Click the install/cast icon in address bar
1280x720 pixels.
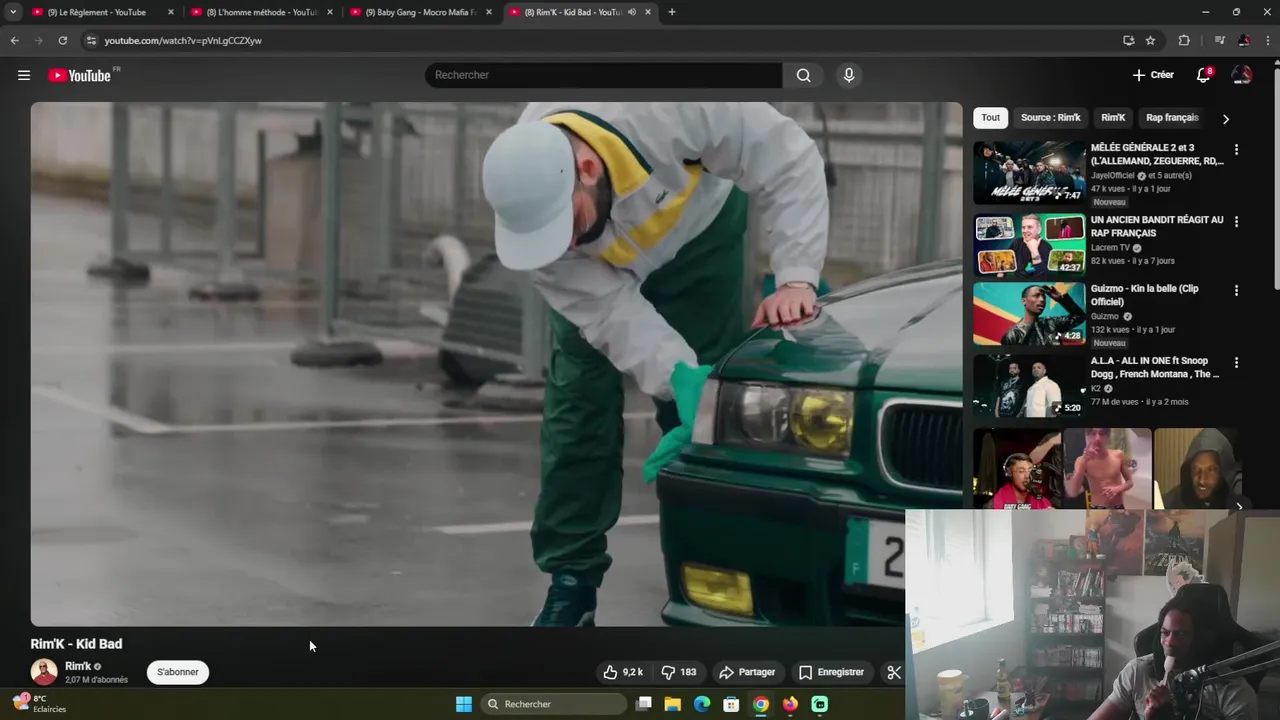[1128, 40]
